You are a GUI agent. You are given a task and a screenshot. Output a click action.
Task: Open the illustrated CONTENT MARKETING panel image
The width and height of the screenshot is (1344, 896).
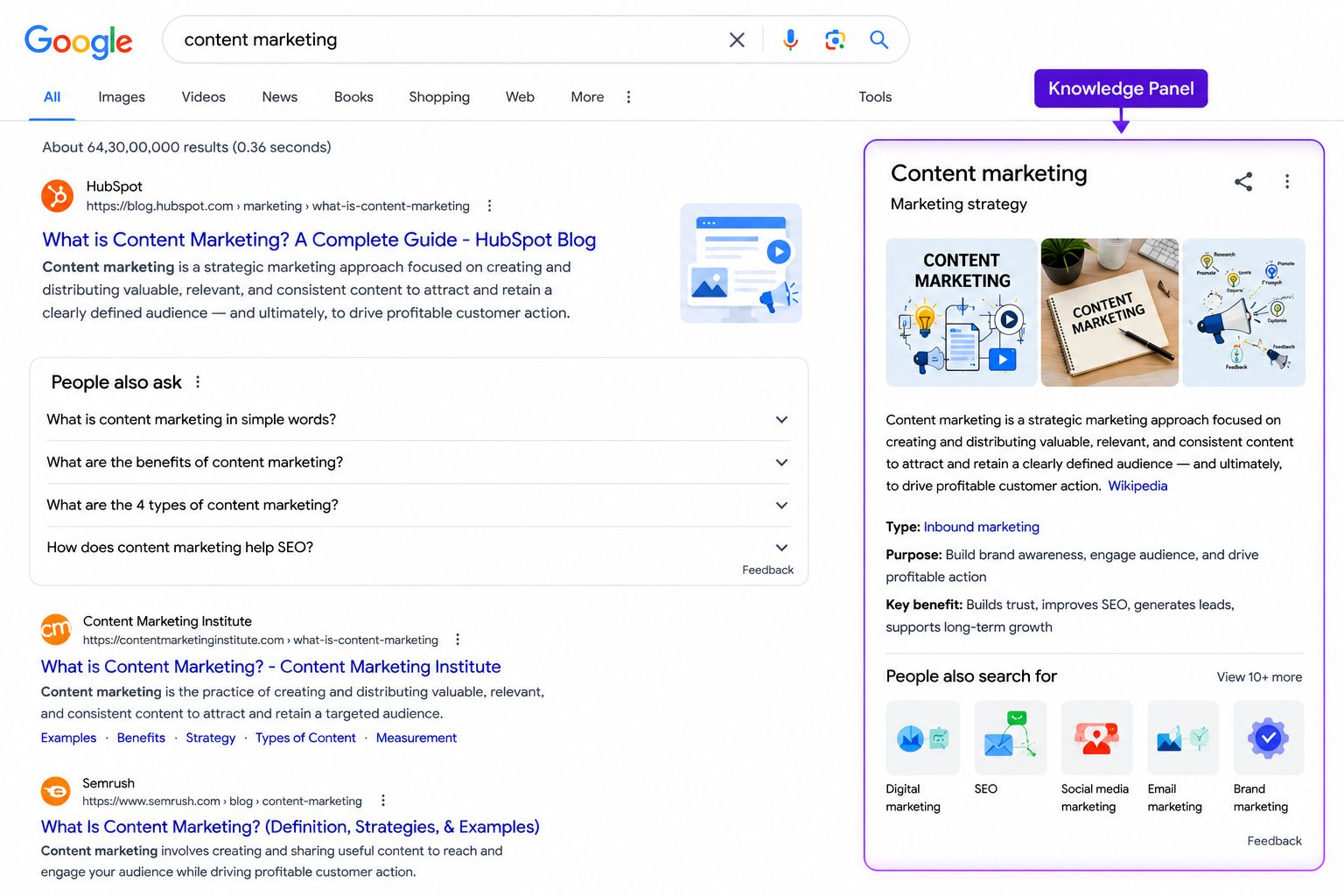[x=962, y=312]
